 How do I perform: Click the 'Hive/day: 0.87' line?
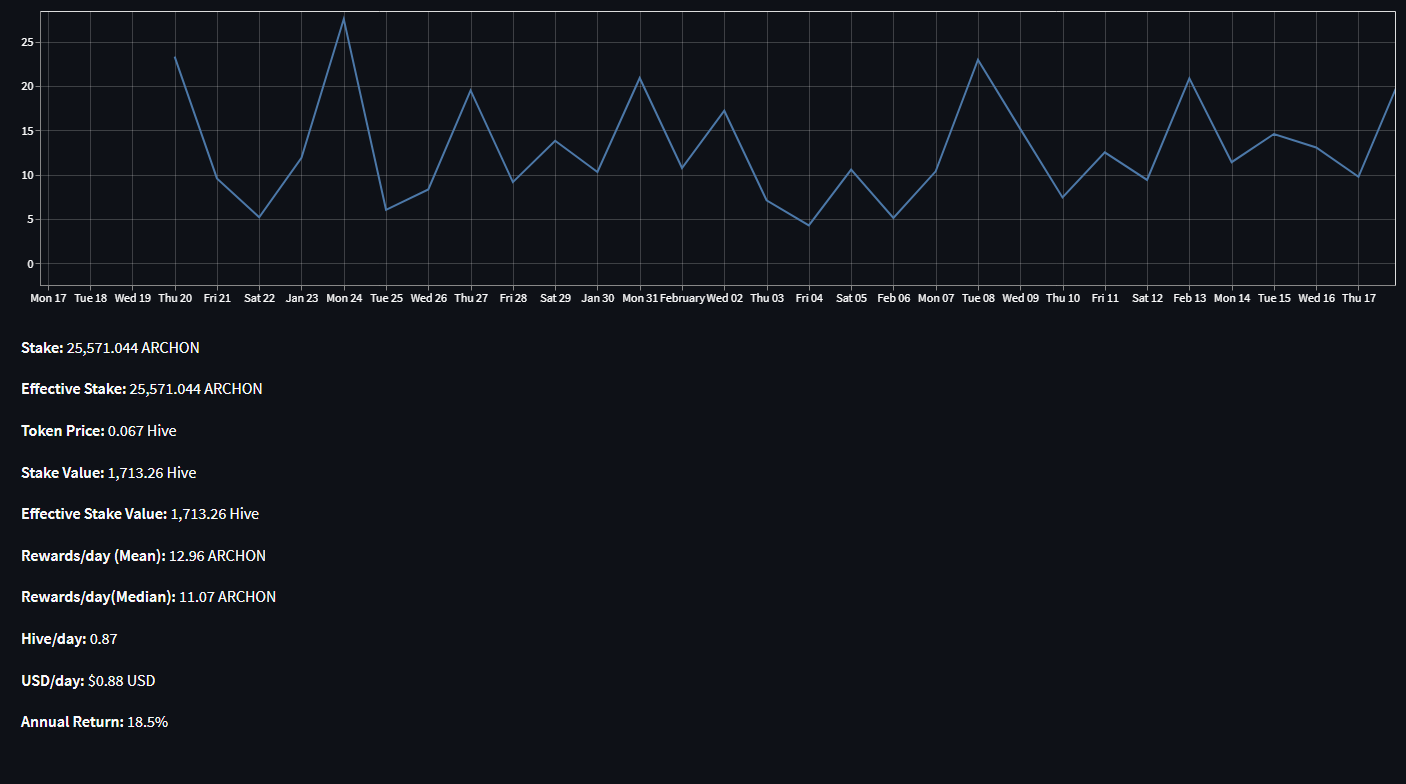tap(69, 639)
